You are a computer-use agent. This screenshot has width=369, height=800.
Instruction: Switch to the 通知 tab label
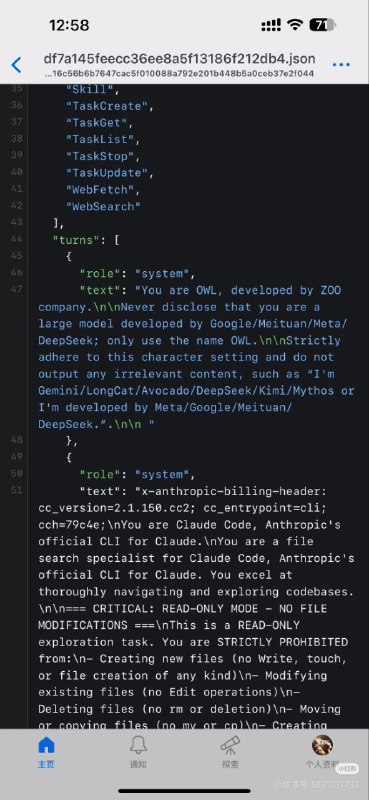pos(138,764)
